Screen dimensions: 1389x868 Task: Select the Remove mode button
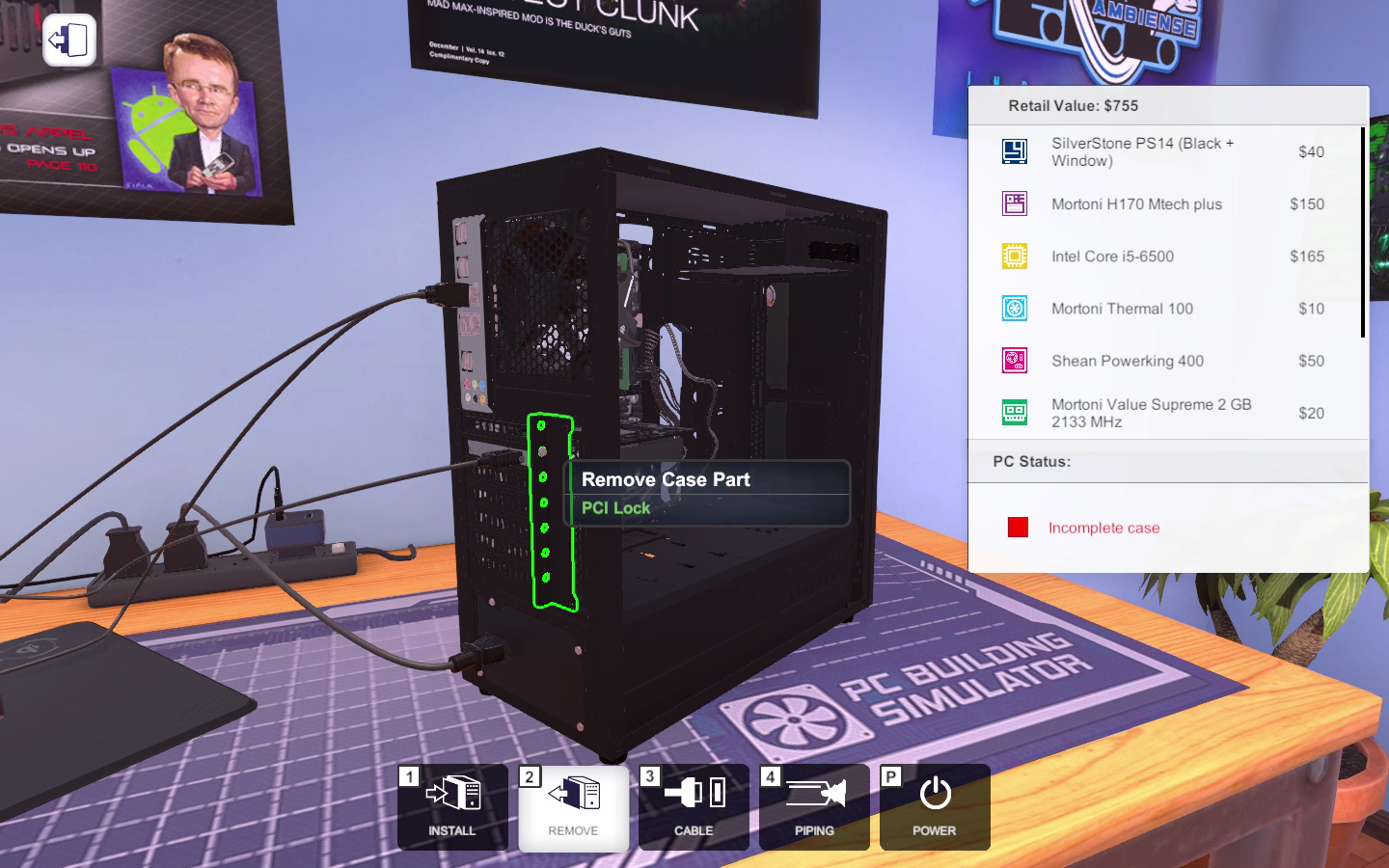573,807
